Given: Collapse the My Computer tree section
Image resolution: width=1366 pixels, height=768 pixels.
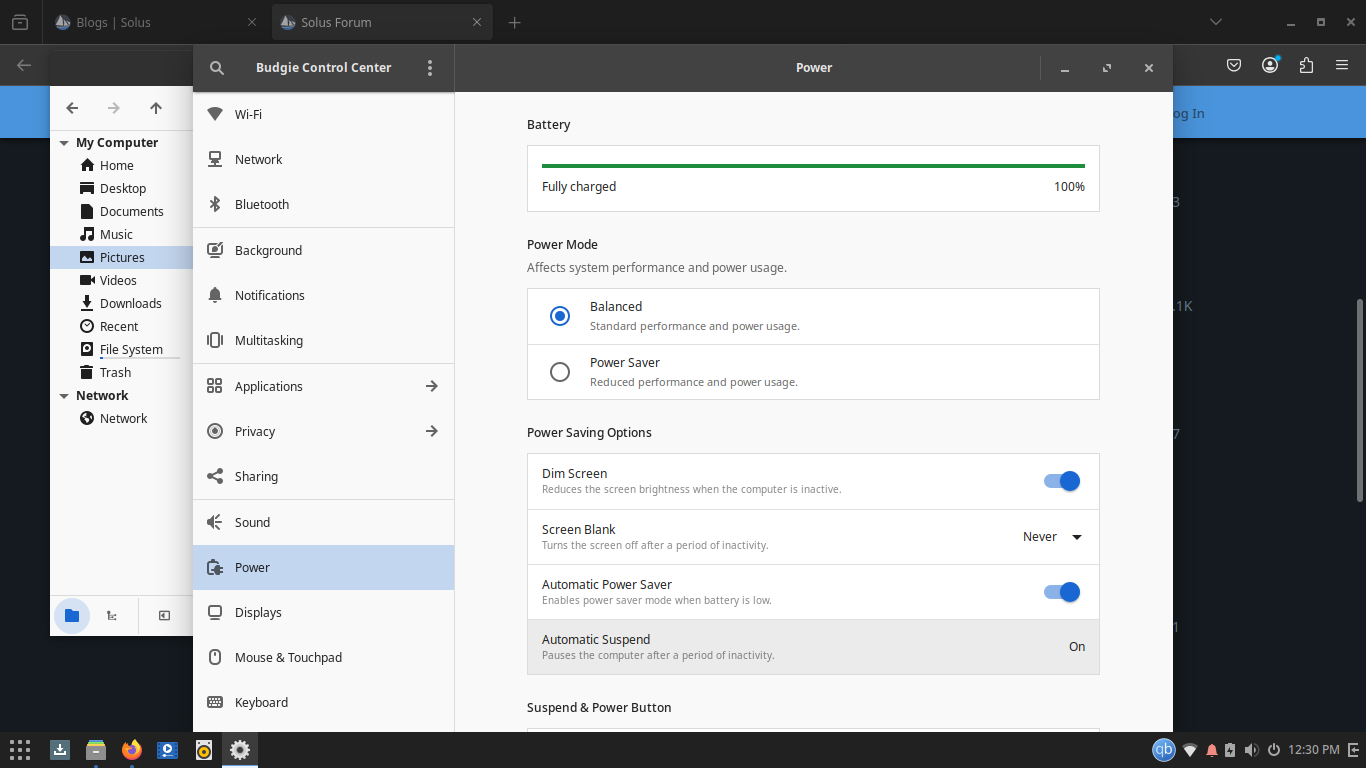Looking at the screenshot, I should click(x=64, y=143).
